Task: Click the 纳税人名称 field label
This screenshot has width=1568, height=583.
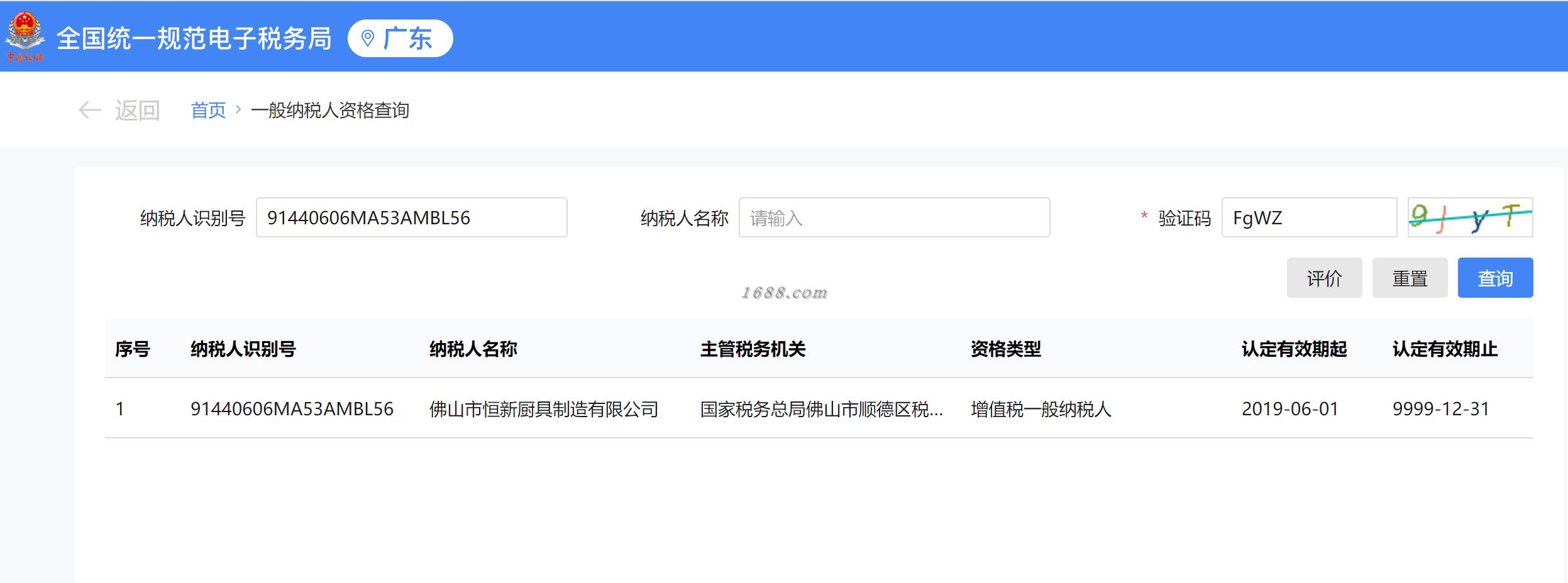Action: point(684,218)
